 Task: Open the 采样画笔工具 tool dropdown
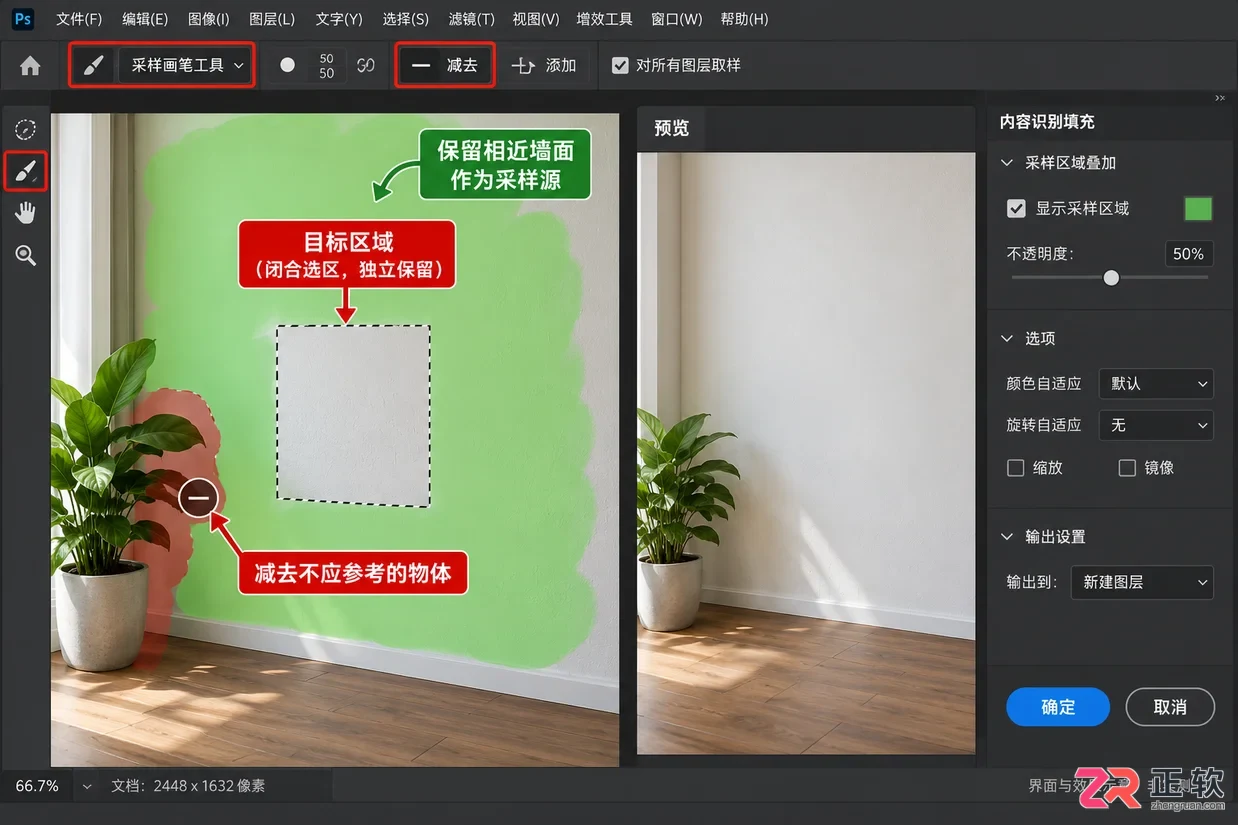click(x=183, y=65)
